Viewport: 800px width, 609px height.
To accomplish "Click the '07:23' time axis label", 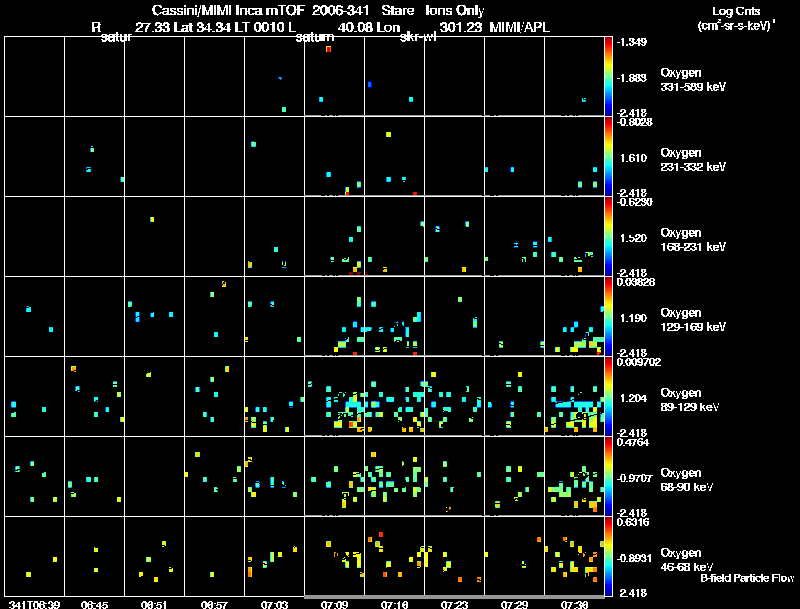I will (x=454, y=604).
